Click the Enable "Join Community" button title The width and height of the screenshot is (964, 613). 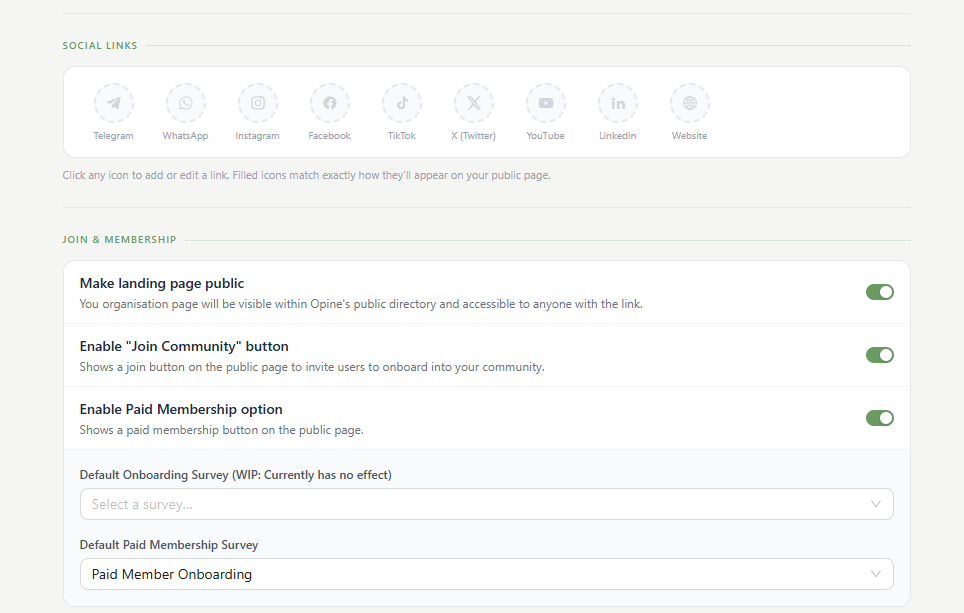(x=184, y=346)
